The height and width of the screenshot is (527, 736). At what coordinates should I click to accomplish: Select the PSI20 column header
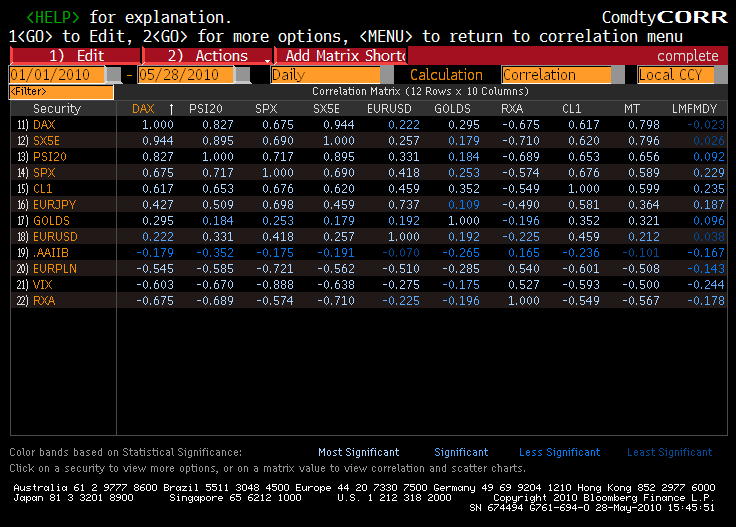click(x=206, y=109)
